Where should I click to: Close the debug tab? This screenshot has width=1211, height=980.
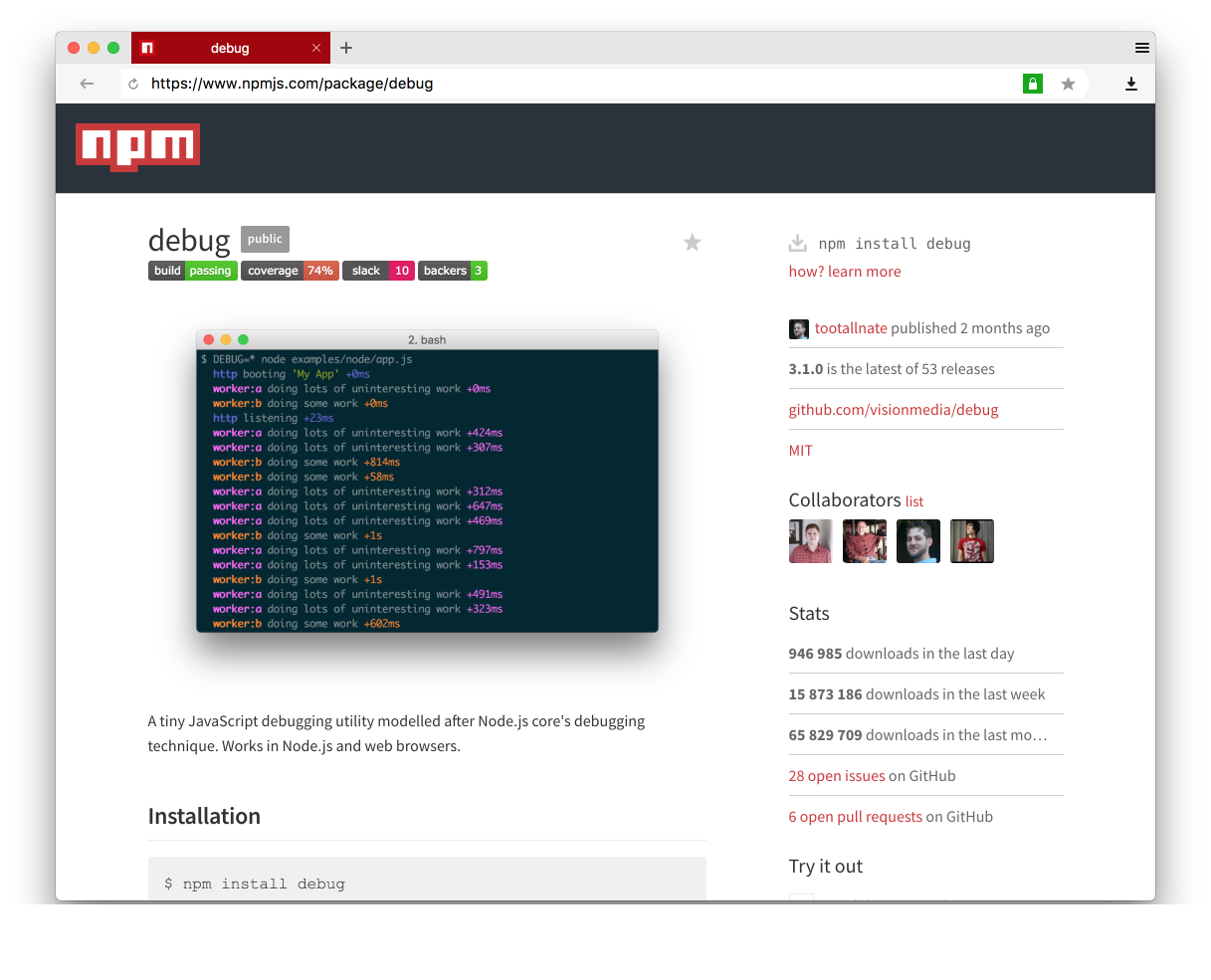point(316,48)
